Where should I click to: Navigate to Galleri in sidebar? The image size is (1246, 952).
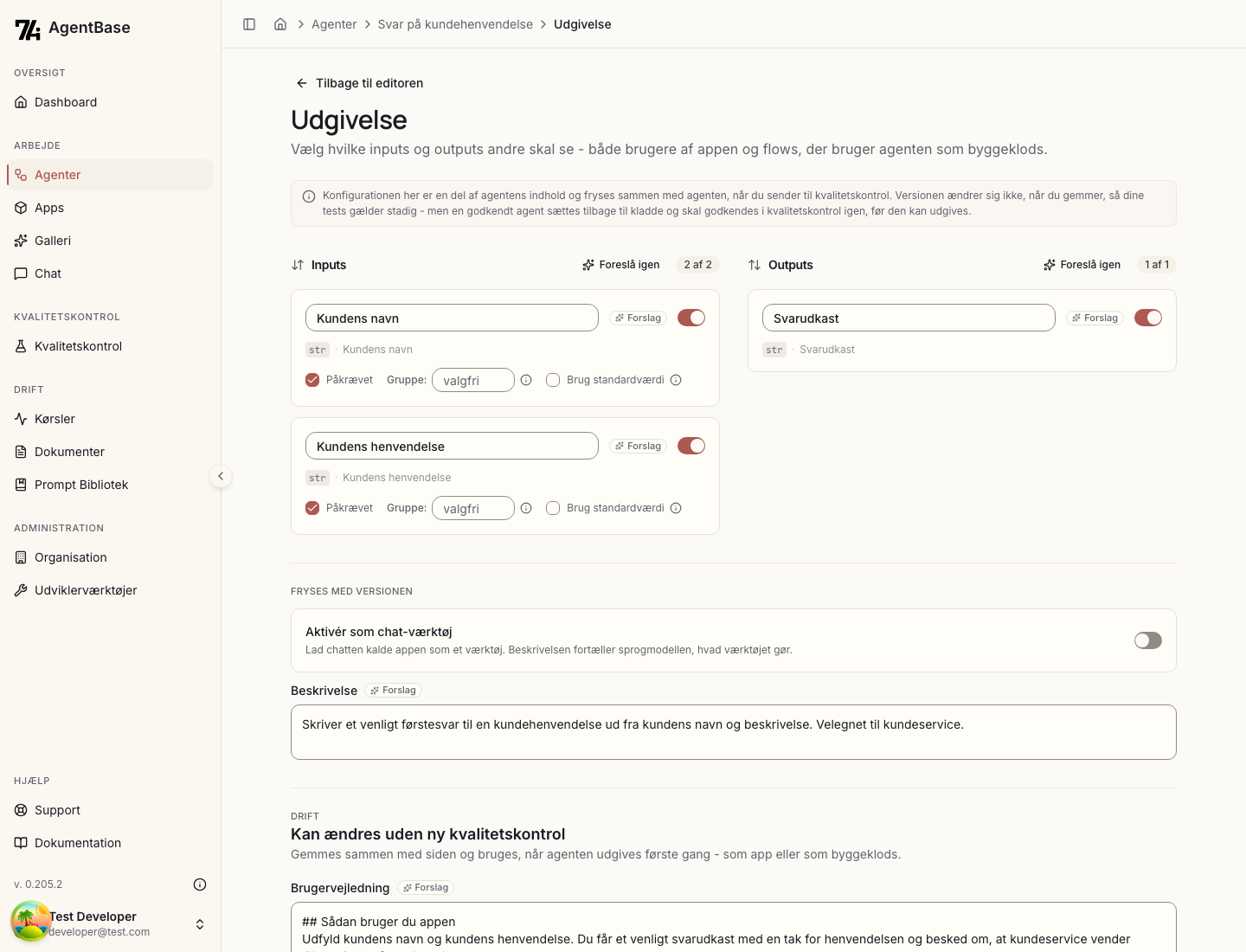pos(110,241)
